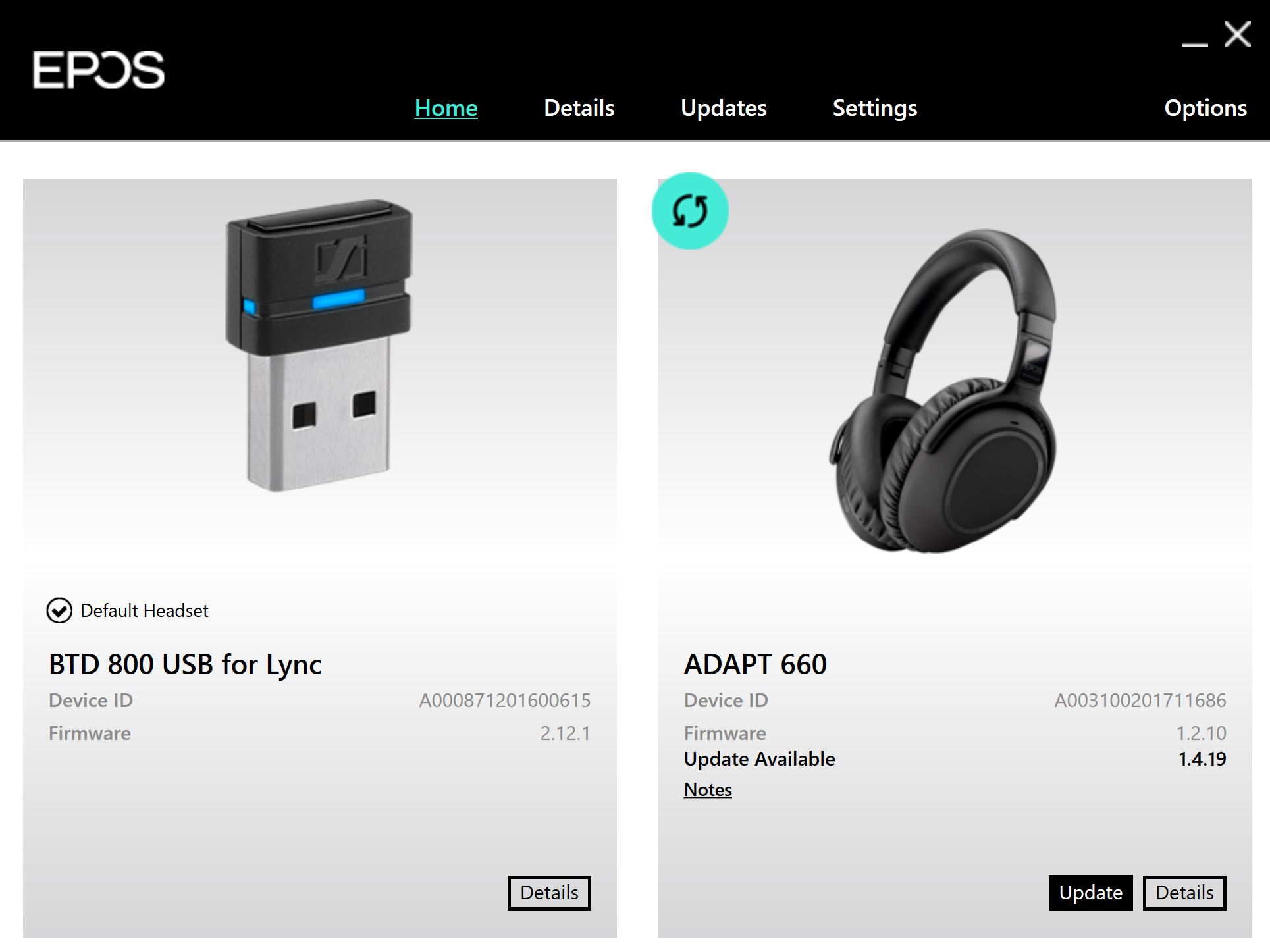The width and height of the screenshot is (1270, 952).
Task: Click the BTD 800 USB dongle image
Action: pos(319,345)
